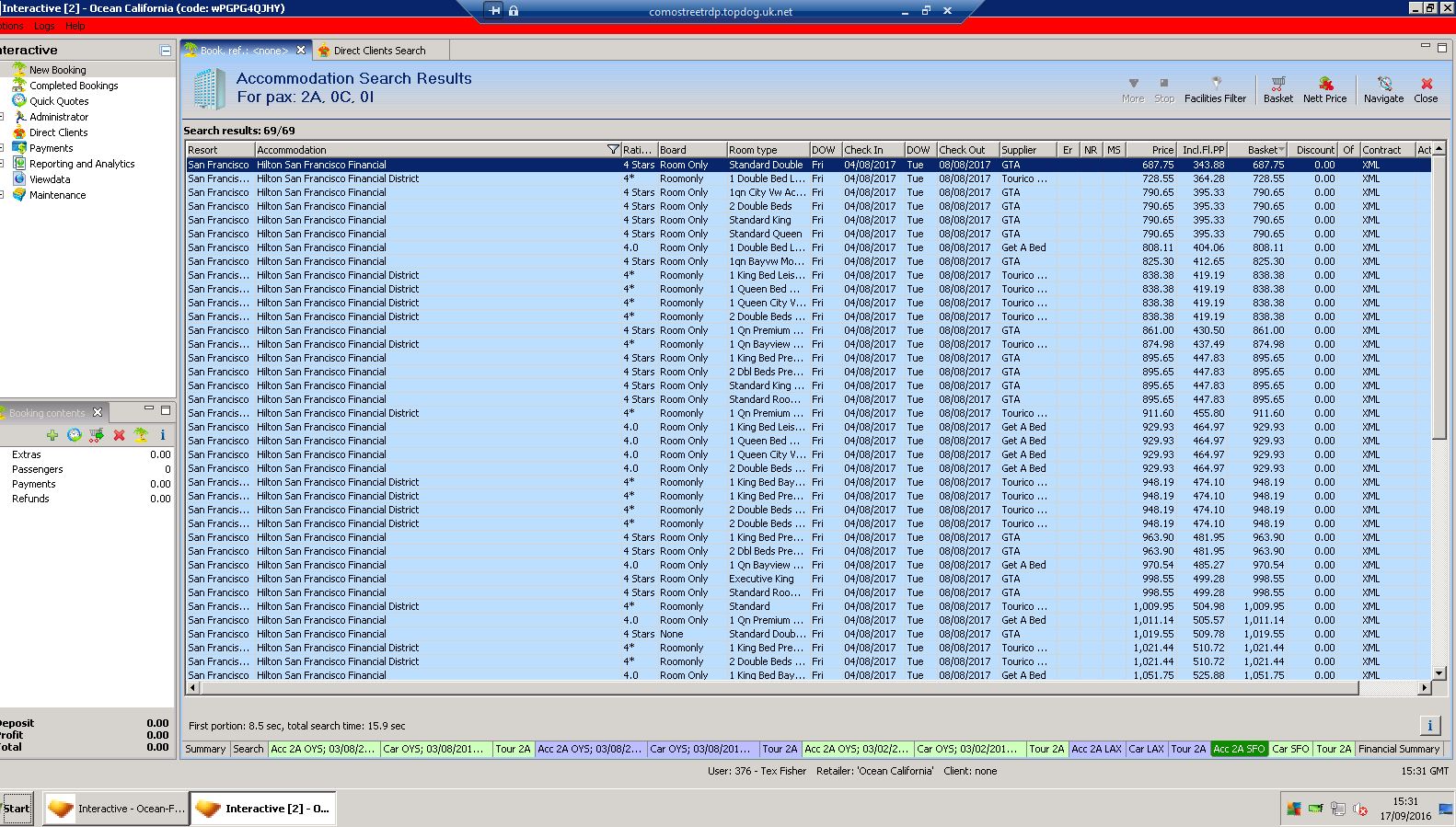Click horizontal scrollbar left arrow
The height and width of the screenshot is (827, 1456).
[x=192, y=687]
